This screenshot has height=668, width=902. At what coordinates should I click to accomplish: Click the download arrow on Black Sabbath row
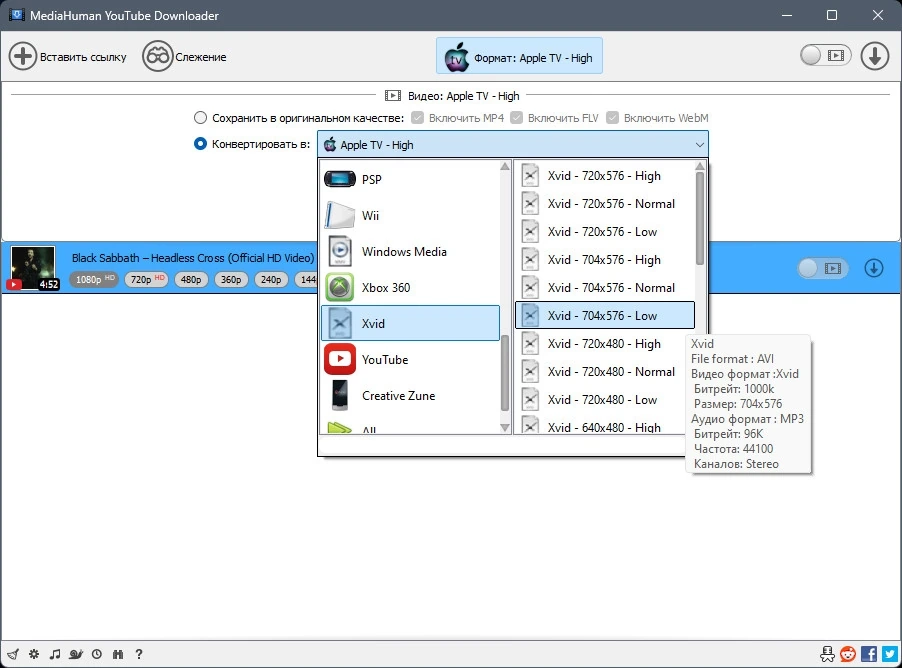coord(874,268)
